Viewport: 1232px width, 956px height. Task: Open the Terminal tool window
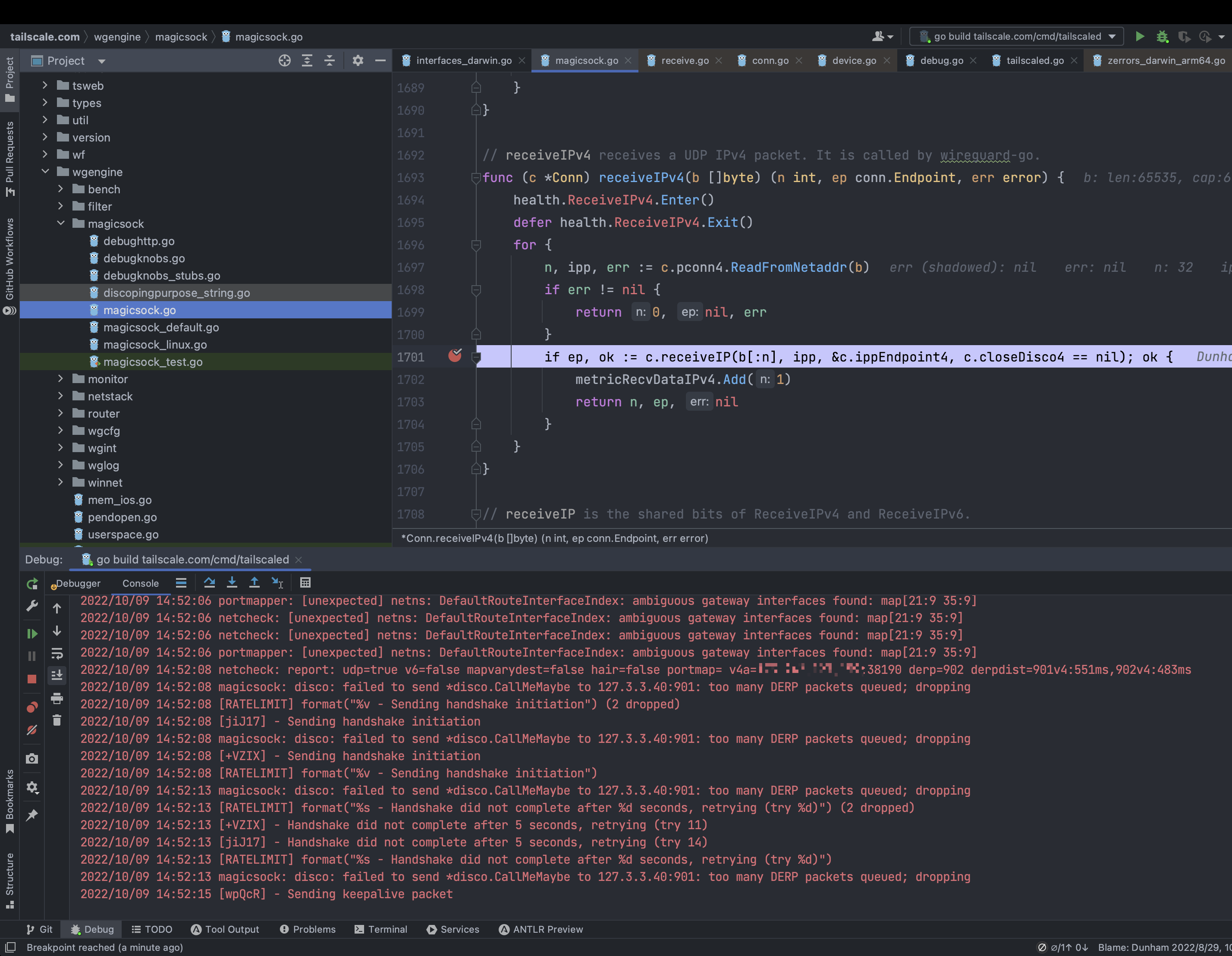pos(381,930)
